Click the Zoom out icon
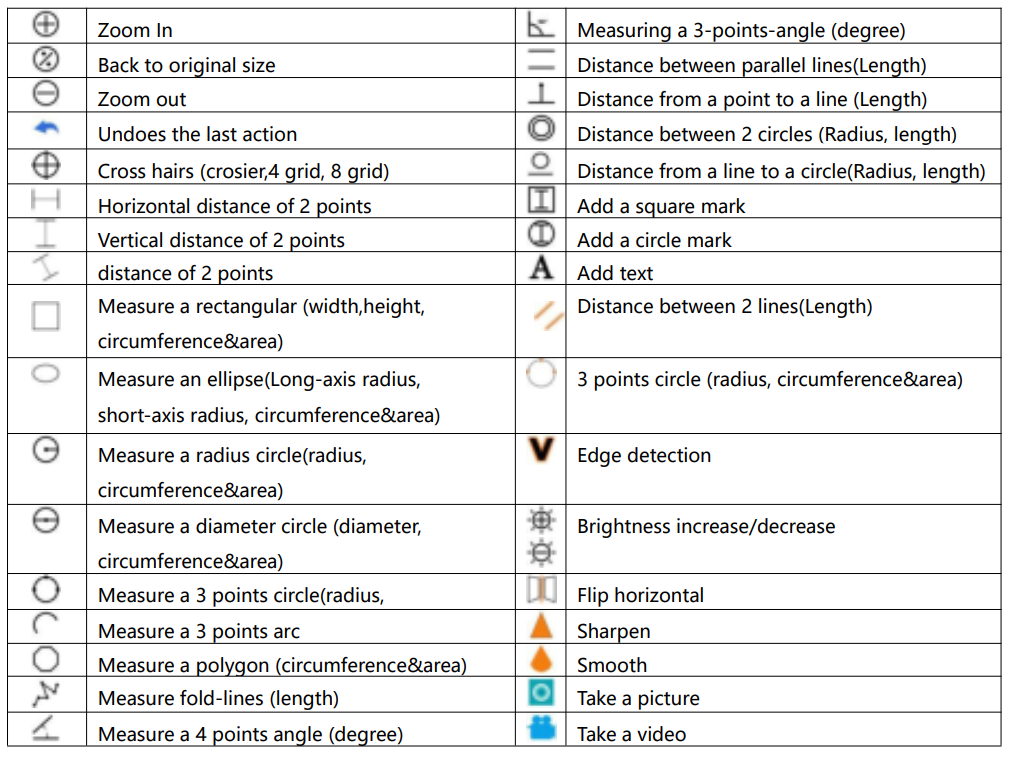1019x757 pixels. [46, 94]
